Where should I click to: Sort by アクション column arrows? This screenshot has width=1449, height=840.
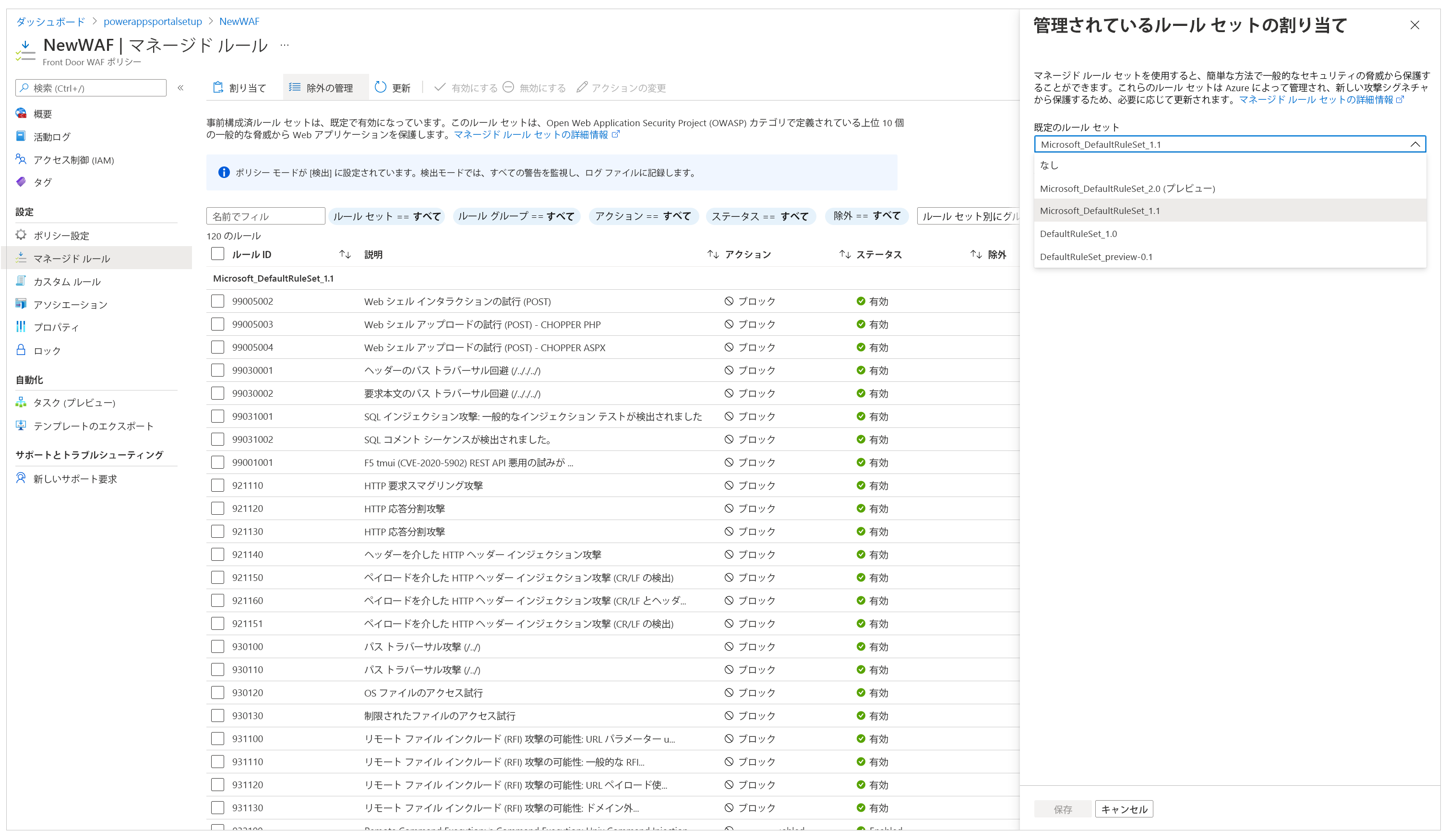point(713,255)
